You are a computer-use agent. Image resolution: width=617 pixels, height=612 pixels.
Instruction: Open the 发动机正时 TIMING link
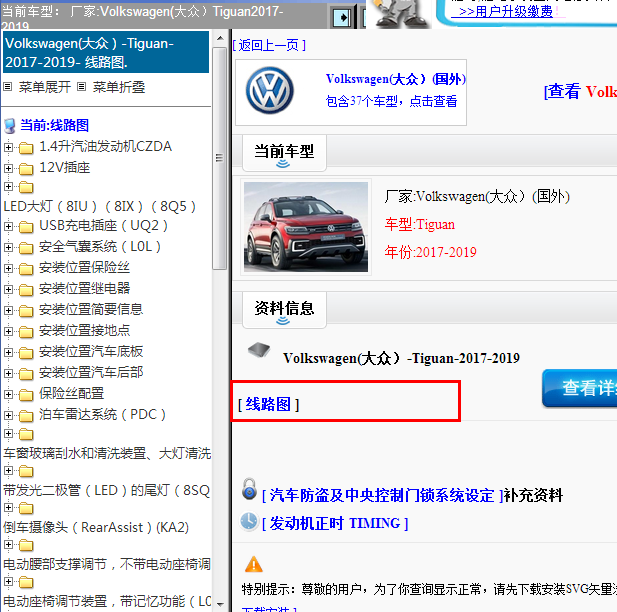point(335,523)
